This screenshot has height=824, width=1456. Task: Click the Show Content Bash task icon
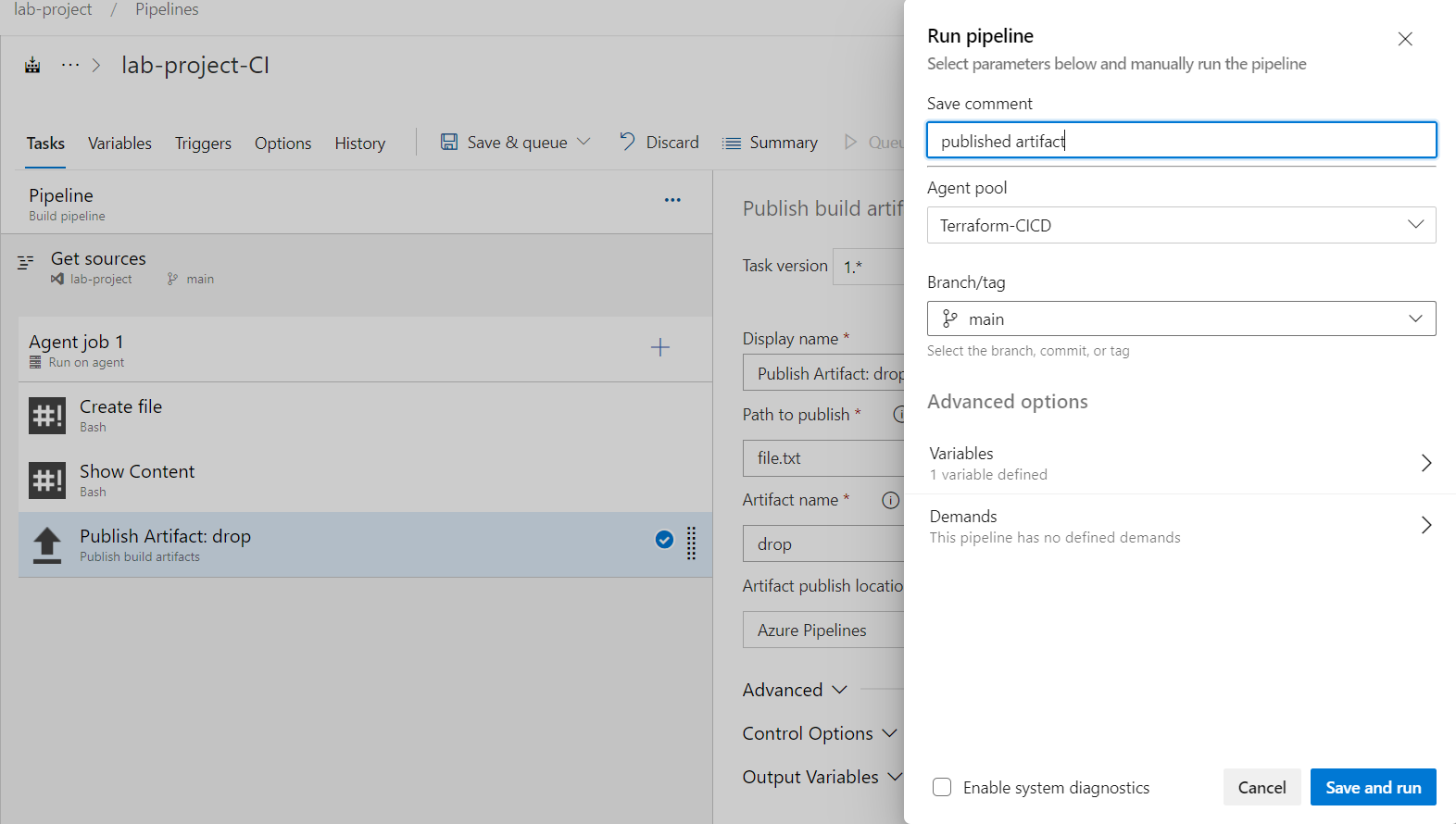tap(47, 481)
